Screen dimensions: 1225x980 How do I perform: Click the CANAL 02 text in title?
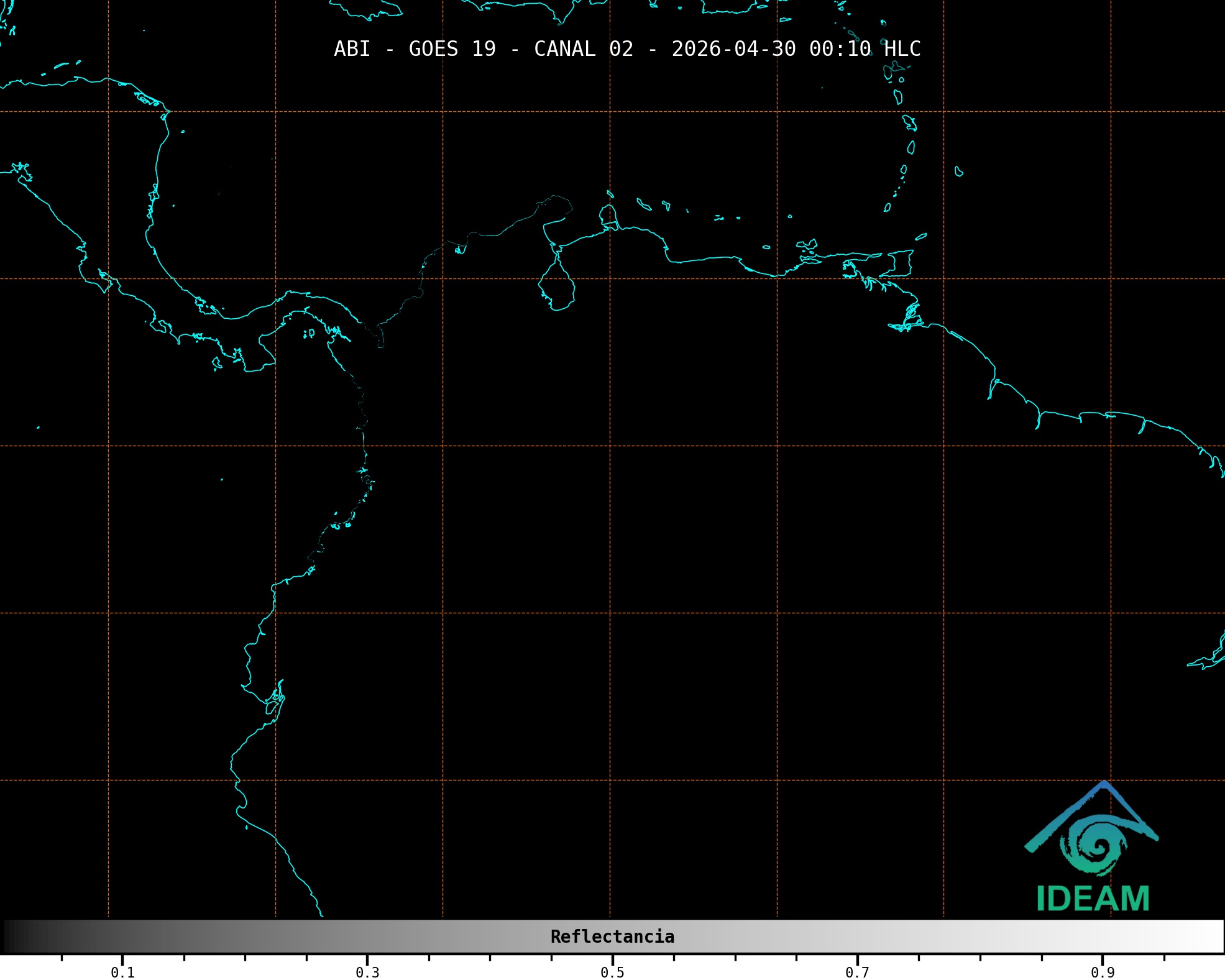(583, 49)
